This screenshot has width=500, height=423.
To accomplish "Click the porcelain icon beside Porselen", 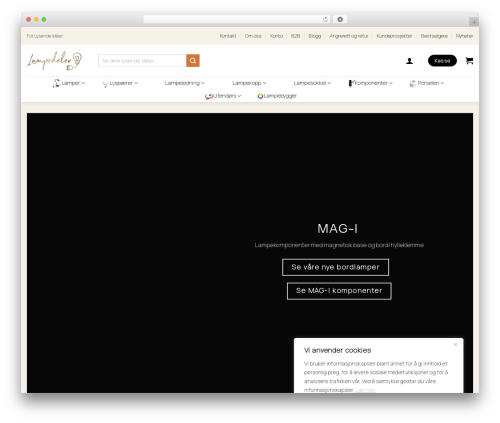I will [413, 83].
